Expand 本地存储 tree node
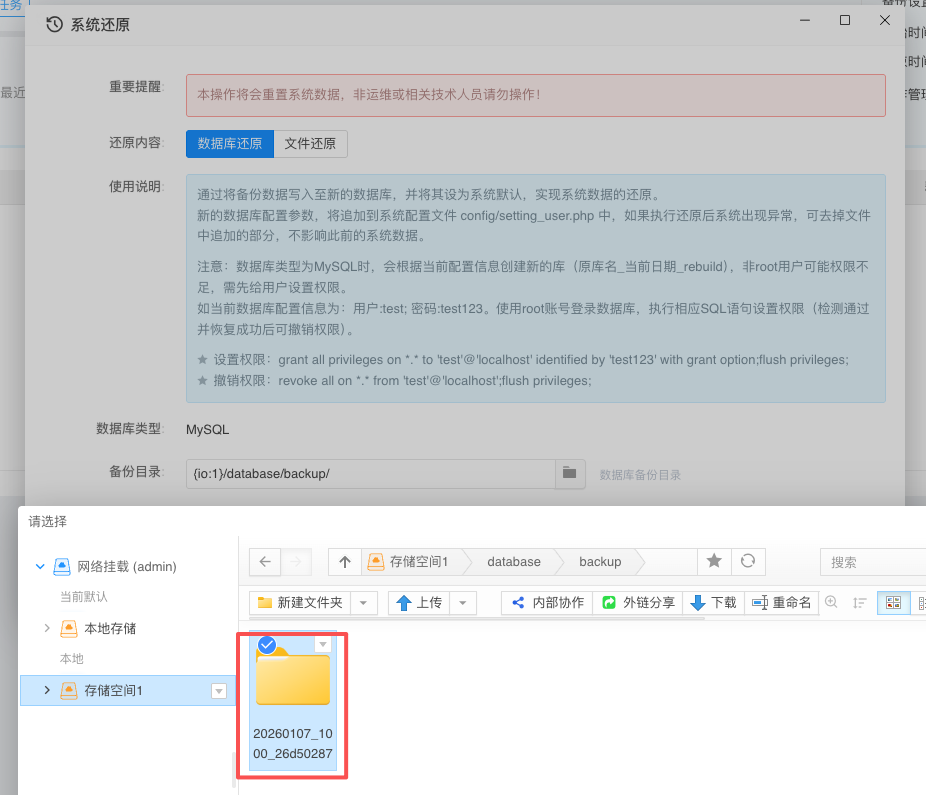The height and width of the screenshot is (795, 926). (x=47, y=628)
